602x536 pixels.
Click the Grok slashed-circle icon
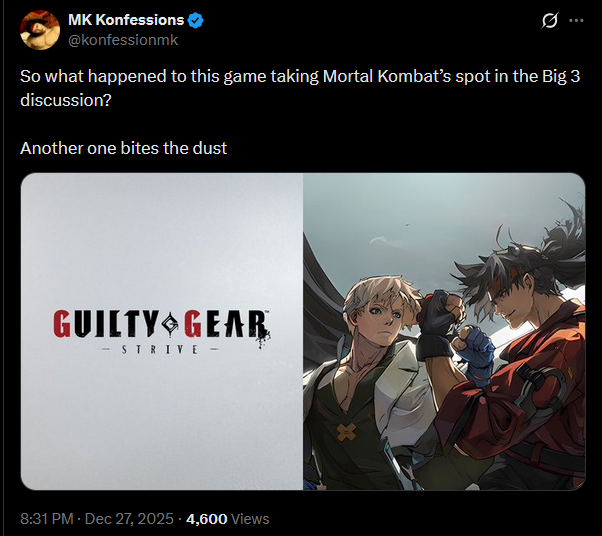coord(549,20)
